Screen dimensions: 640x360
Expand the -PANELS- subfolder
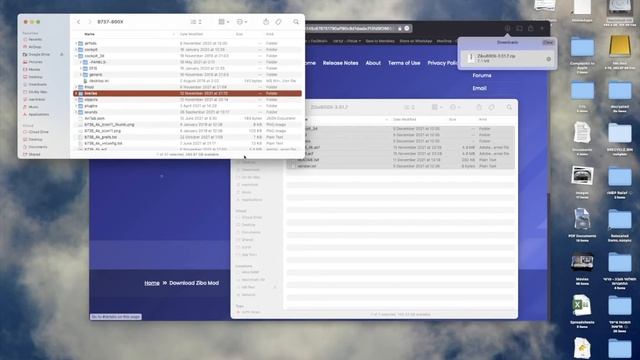click(x=81, y=62)
